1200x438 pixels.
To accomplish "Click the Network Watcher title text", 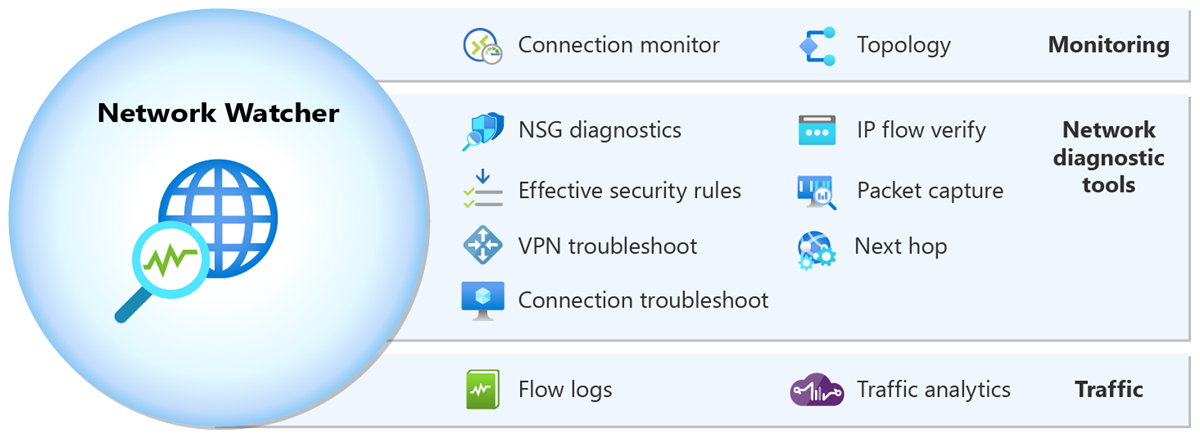I will pos(218,113).
